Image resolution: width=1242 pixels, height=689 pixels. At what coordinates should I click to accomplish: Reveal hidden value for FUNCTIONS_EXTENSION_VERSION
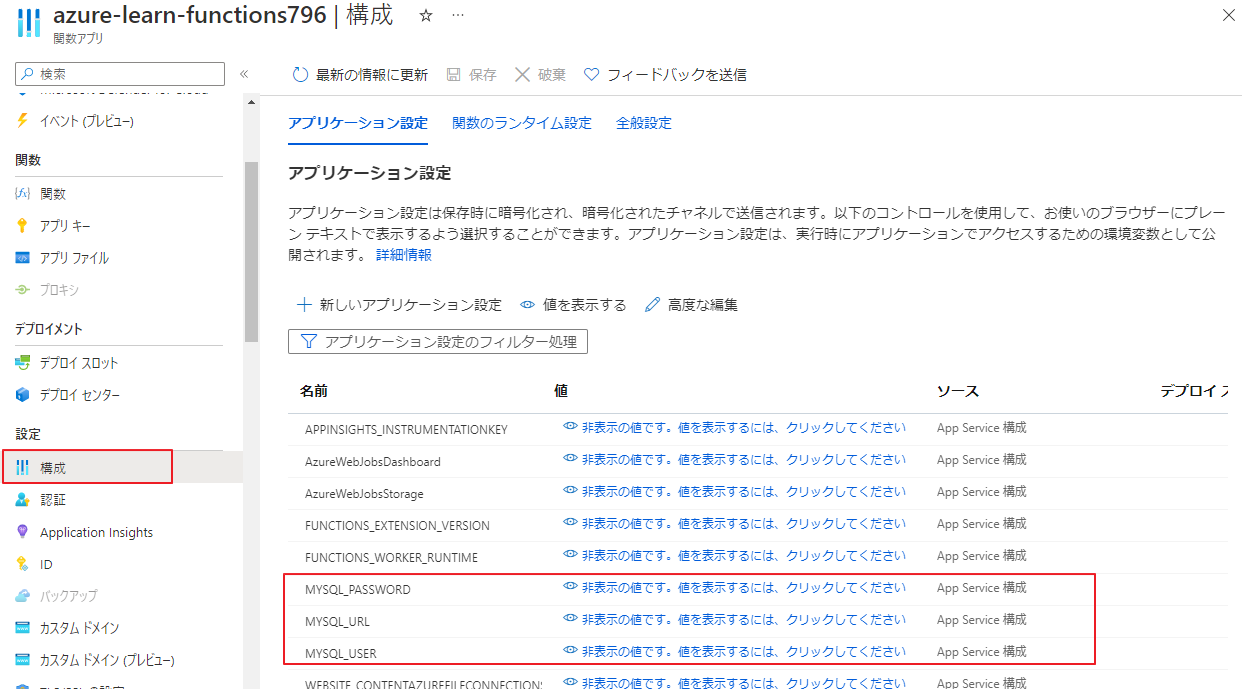[x=735, y=523]
